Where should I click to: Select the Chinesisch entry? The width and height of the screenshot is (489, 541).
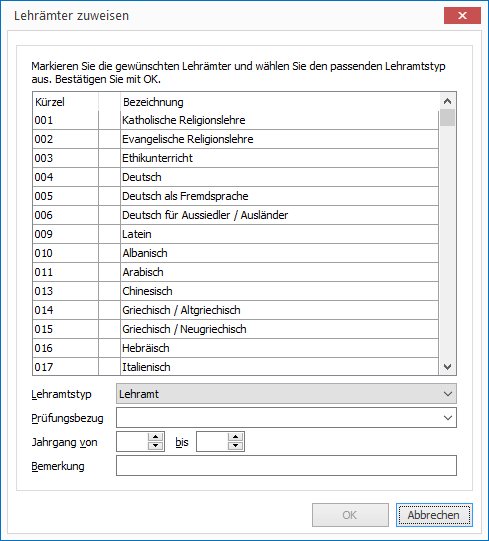235,291
